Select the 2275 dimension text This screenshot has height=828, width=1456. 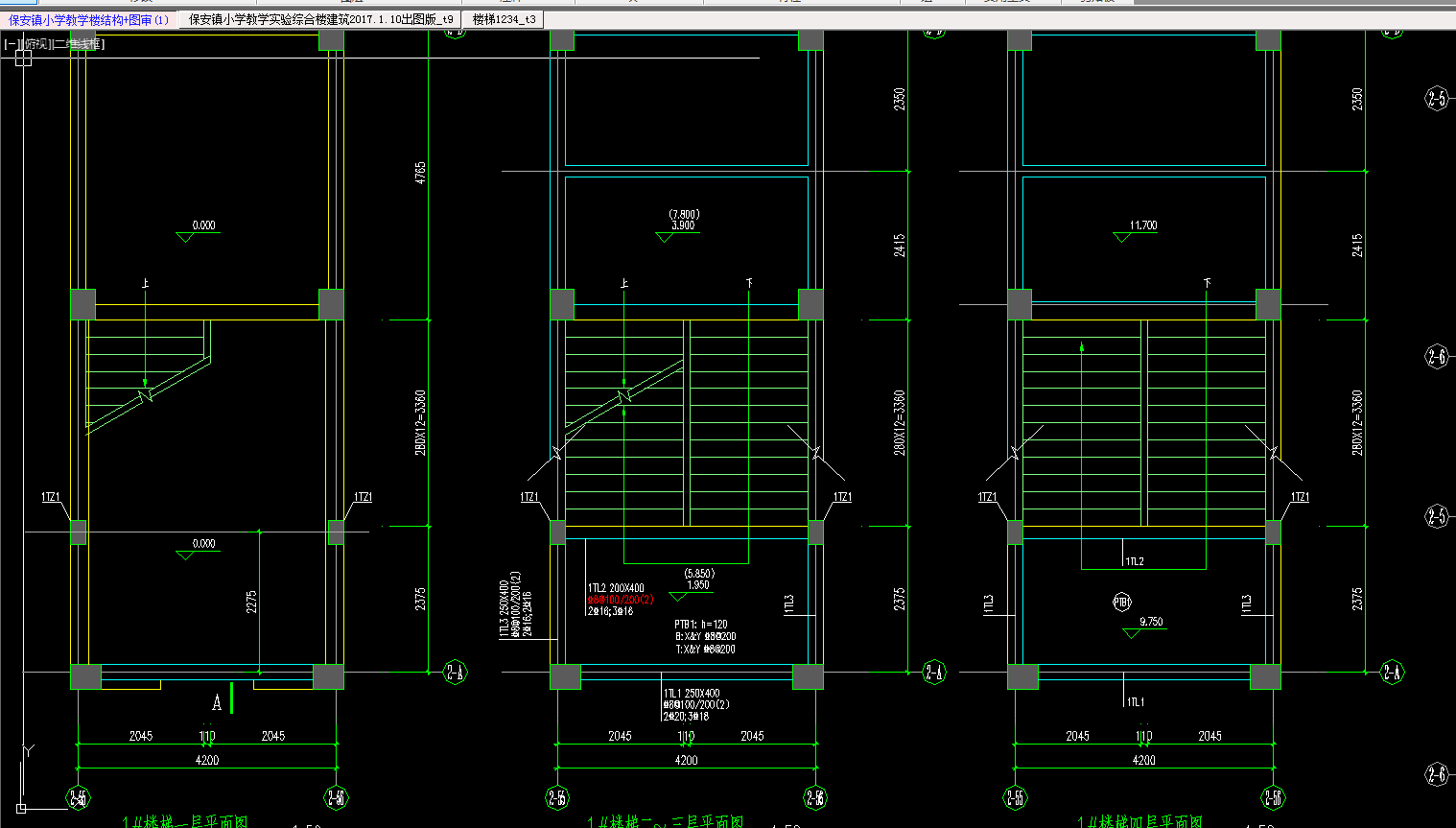251,603
